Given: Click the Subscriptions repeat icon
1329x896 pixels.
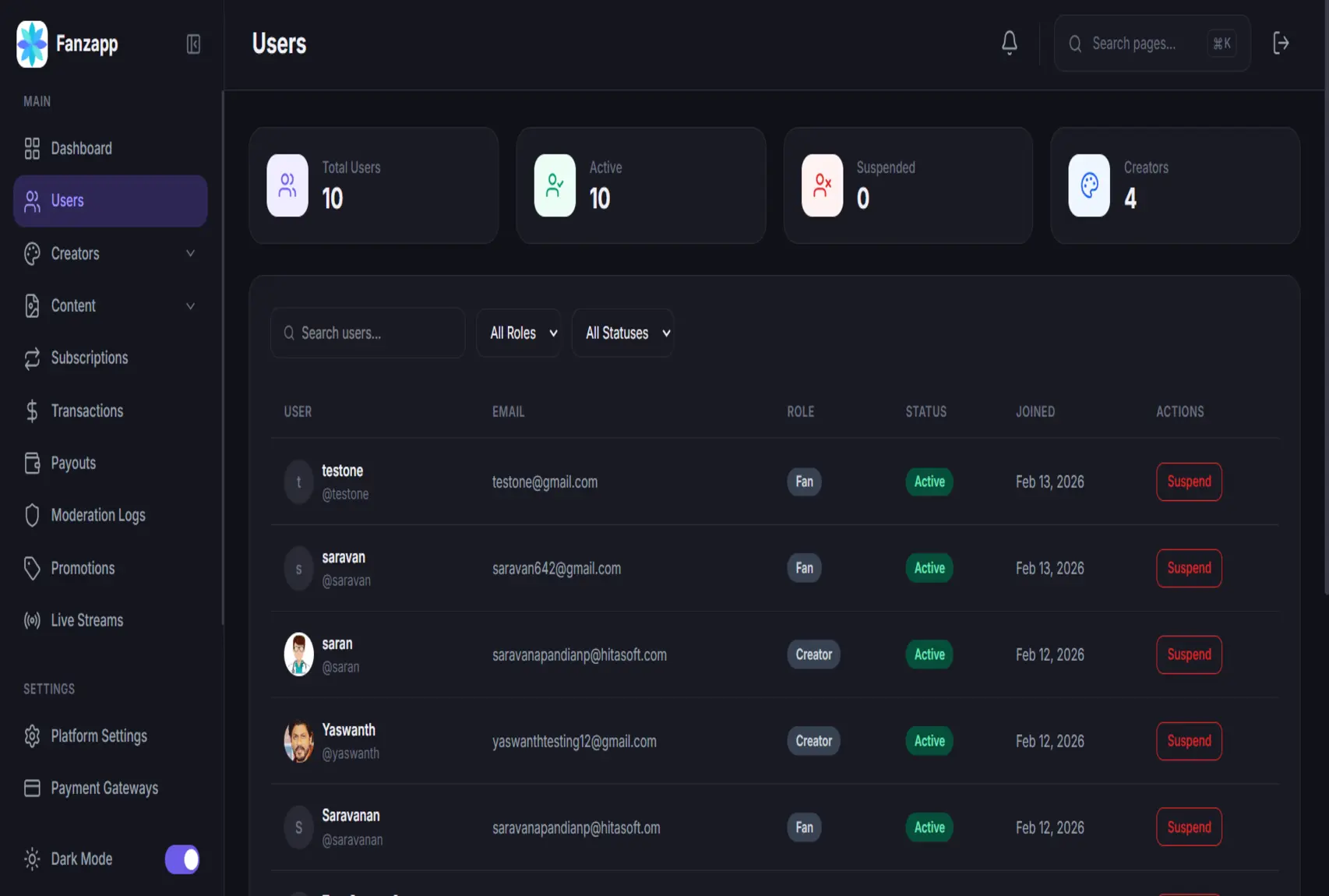Looking at the screenshot, I should (32, 358).
